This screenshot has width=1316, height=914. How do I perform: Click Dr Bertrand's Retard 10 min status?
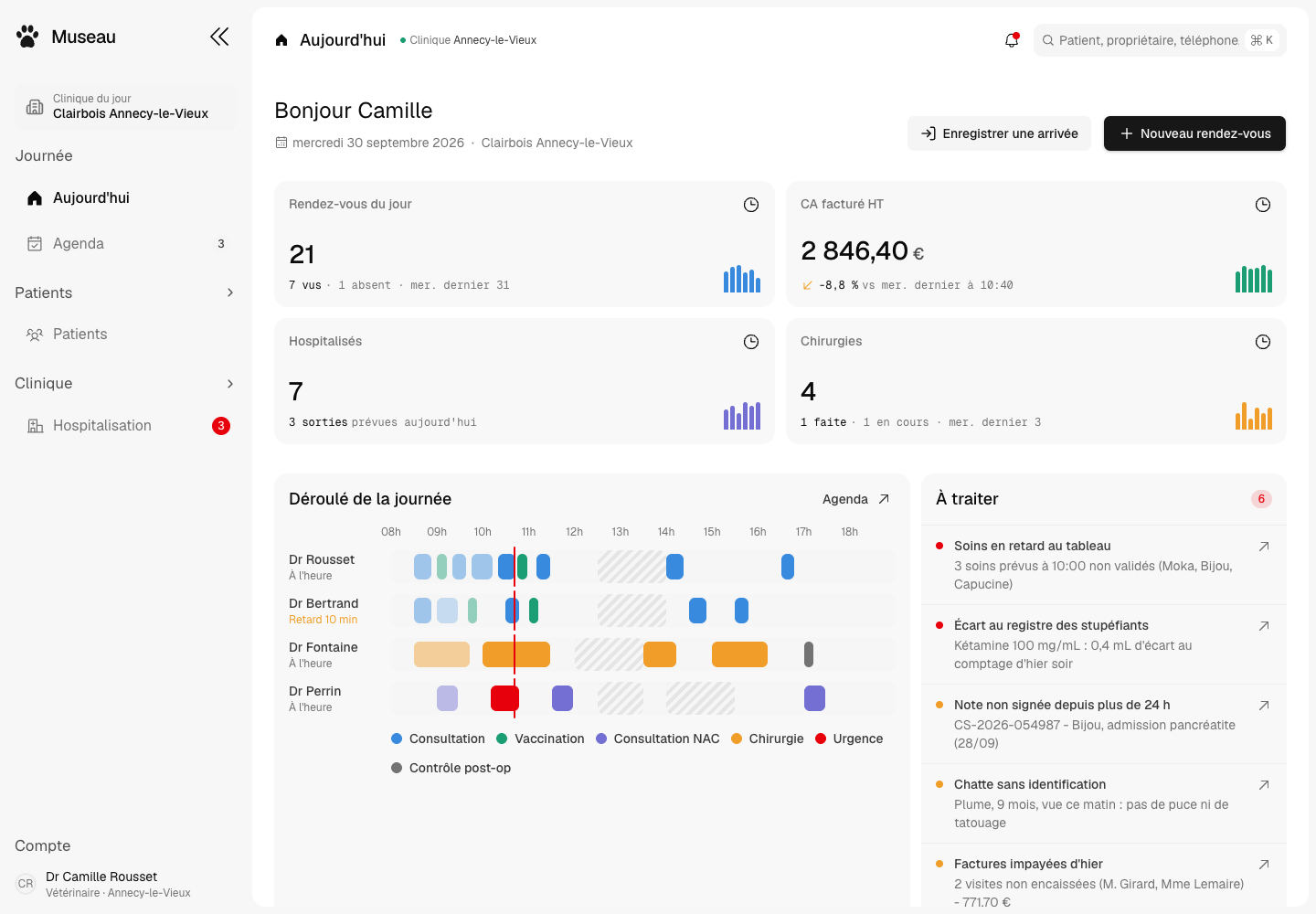click(x=324, y=620)
